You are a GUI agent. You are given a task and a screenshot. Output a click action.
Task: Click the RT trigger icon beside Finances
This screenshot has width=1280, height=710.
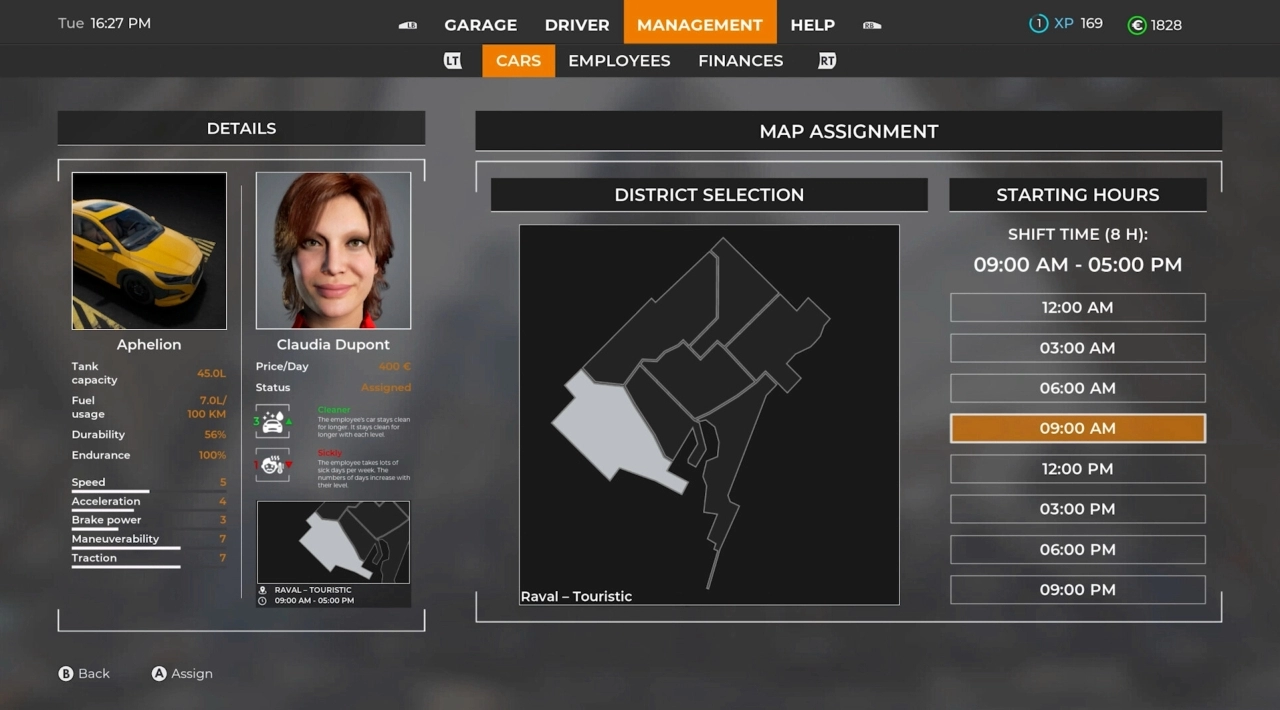coord(827,61)
